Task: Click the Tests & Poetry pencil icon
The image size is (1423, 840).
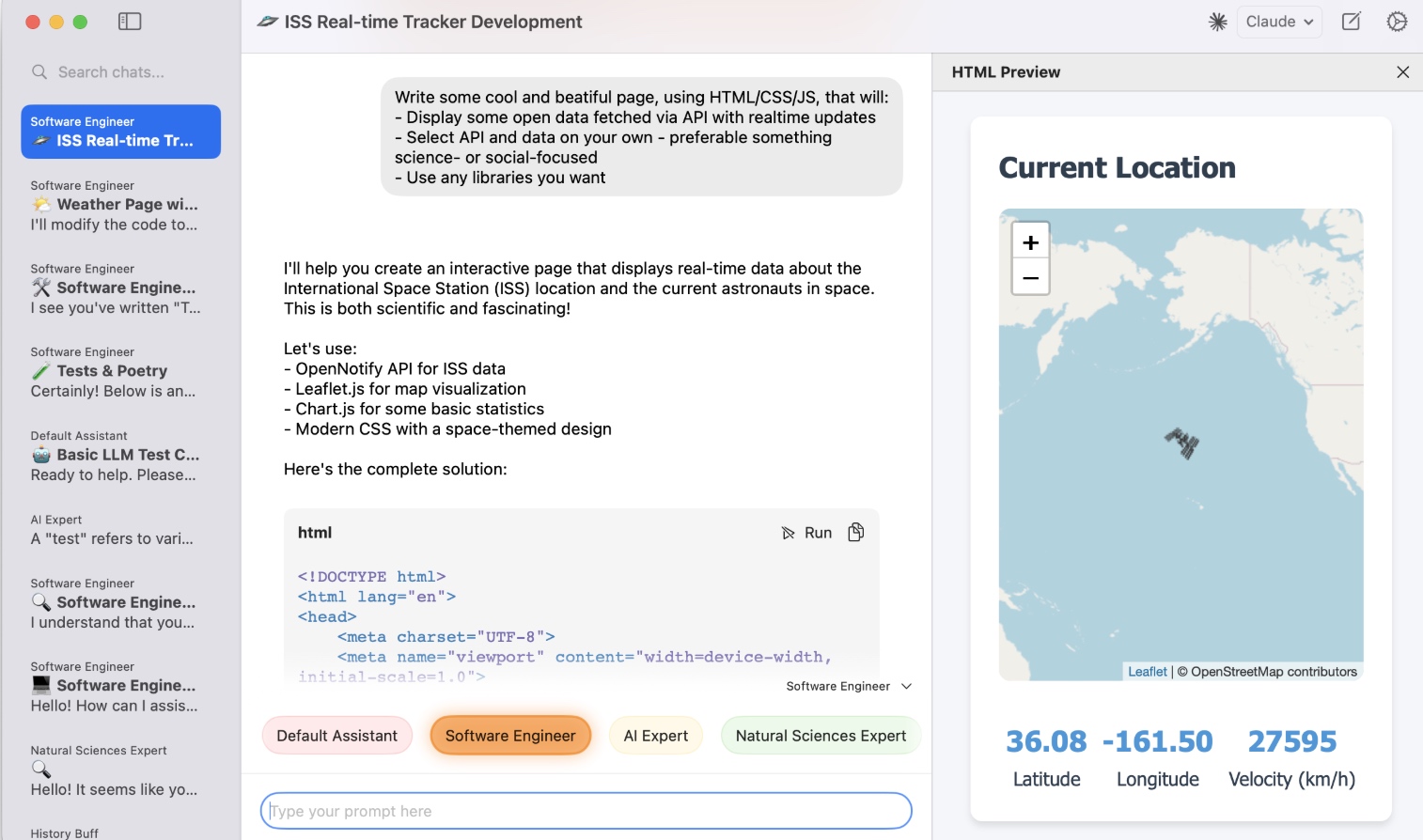Action: (x=41, y=371)
